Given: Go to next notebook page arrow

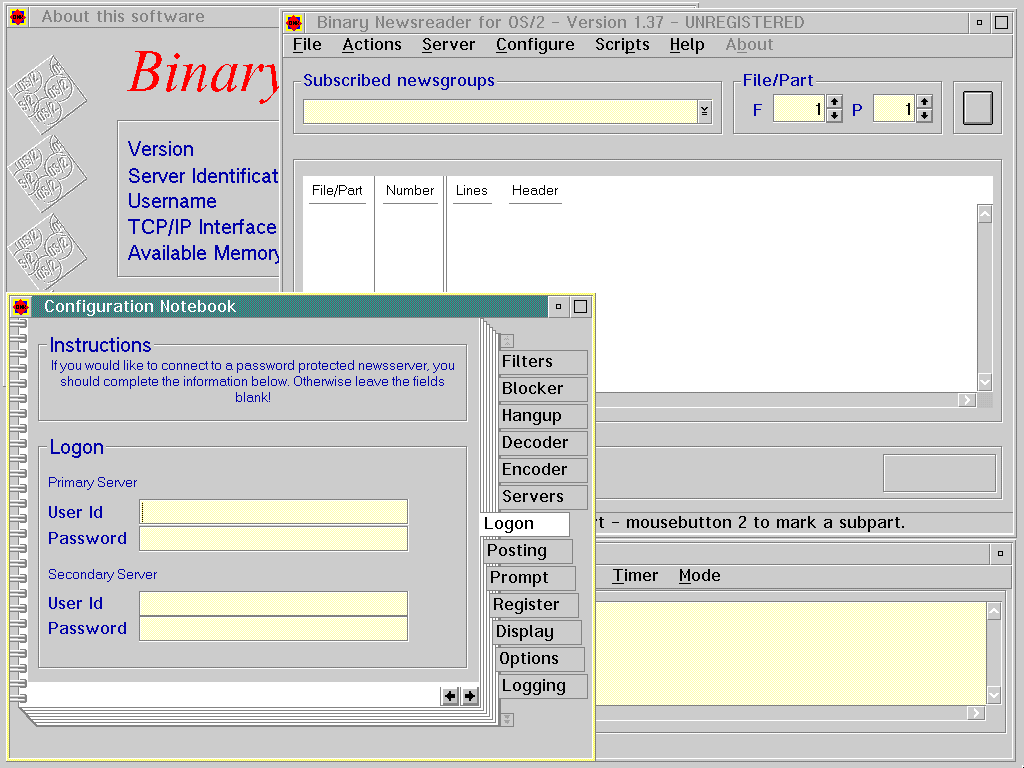Looking at the screenshot, I should coord(470,696).
